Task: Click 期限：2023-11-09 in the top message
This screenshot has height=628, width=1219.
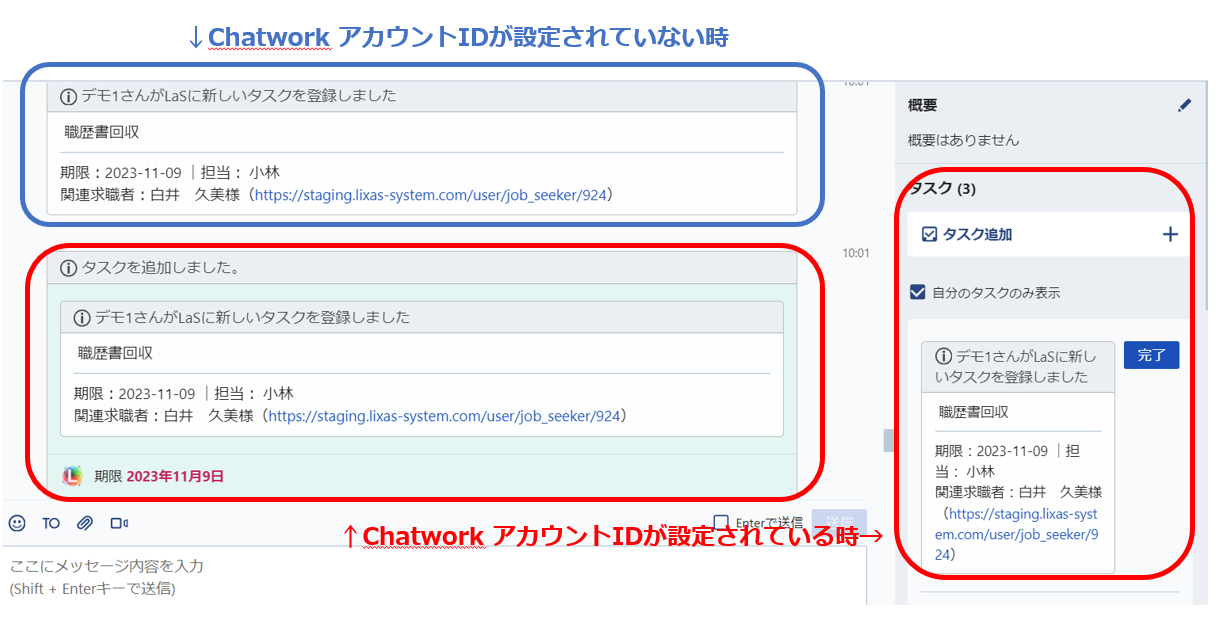Action: (120, 172)
